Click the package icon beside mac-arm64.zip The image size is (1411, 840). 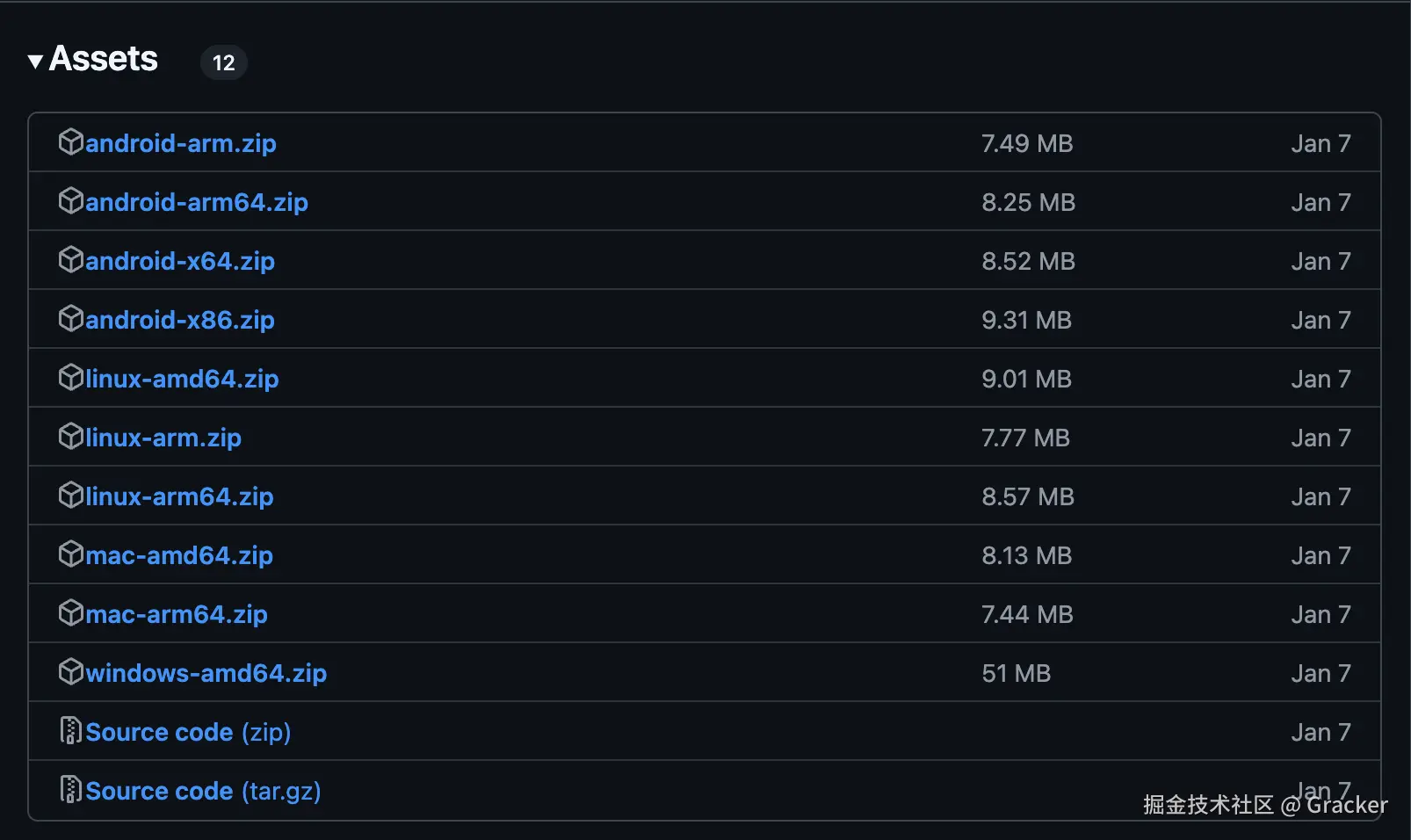point(70,613)
